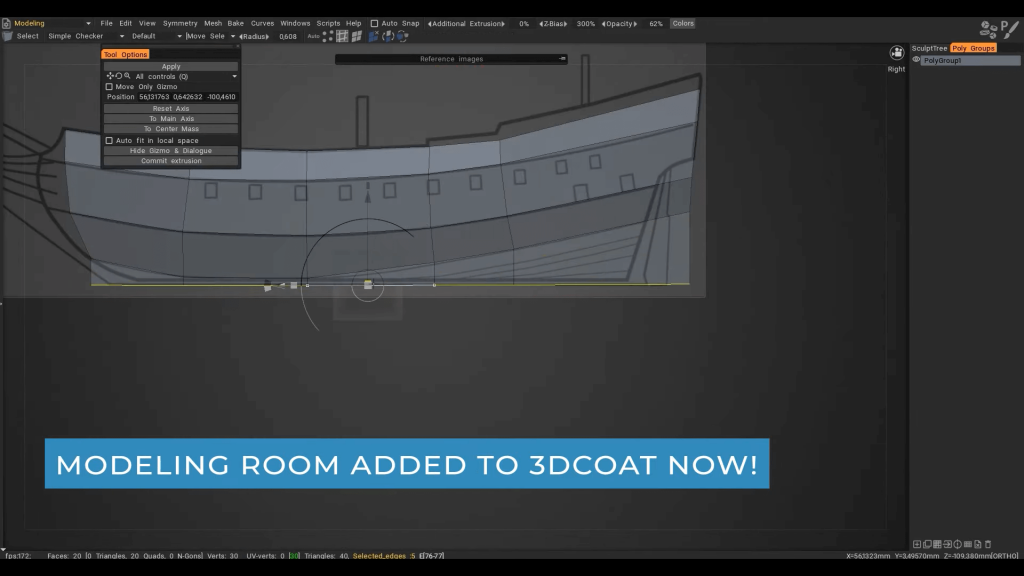Click the duplicate poly group icon
The height and width of the screenshot is (576, 1024).
927,544
